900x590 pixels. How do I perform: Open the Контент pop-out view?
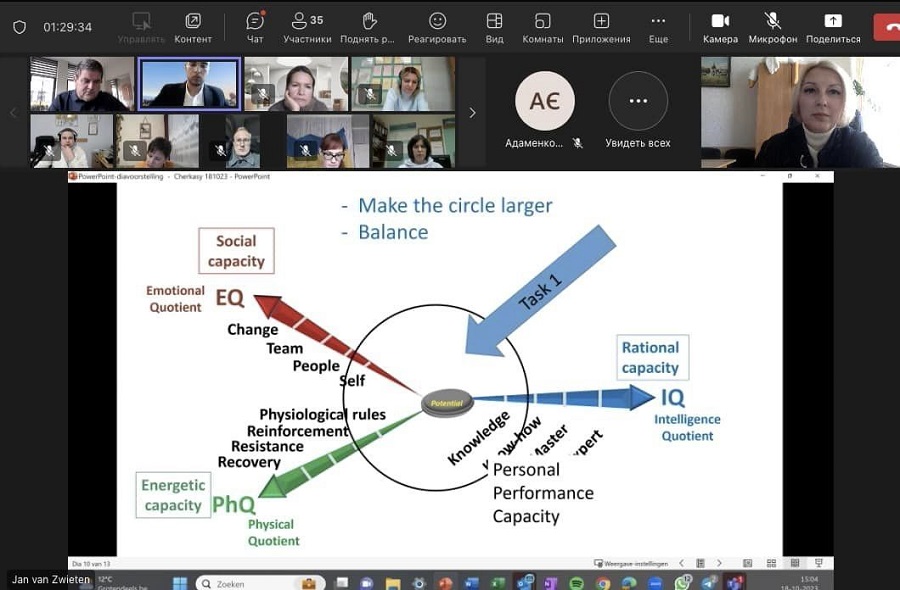(x=193, y=28)
